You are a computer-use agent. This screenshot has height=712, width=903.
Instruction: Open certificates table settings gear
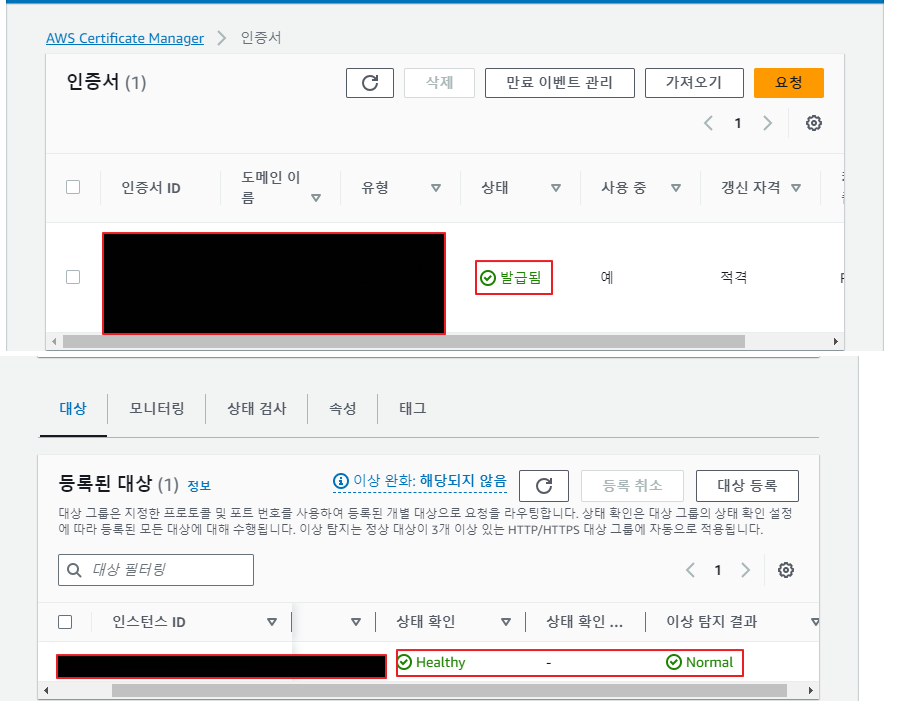[x=813, y=123]
